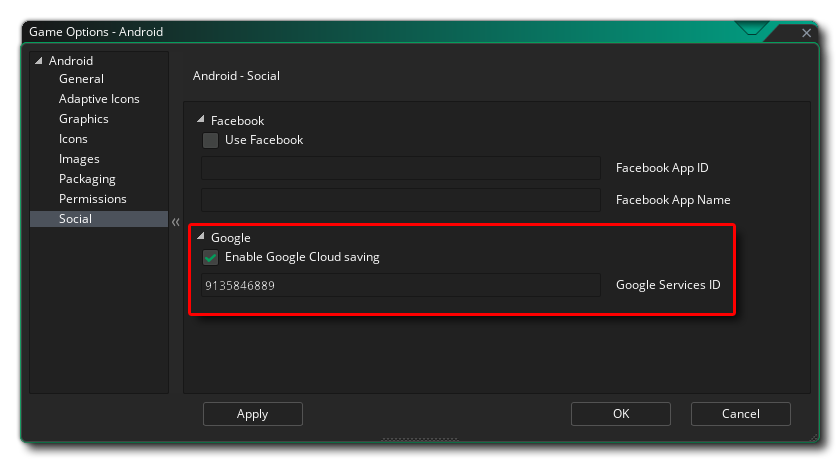This screenshot has width=840, height=463.
Task: Click the Facebook App ID label
Action: coord(662,168)
